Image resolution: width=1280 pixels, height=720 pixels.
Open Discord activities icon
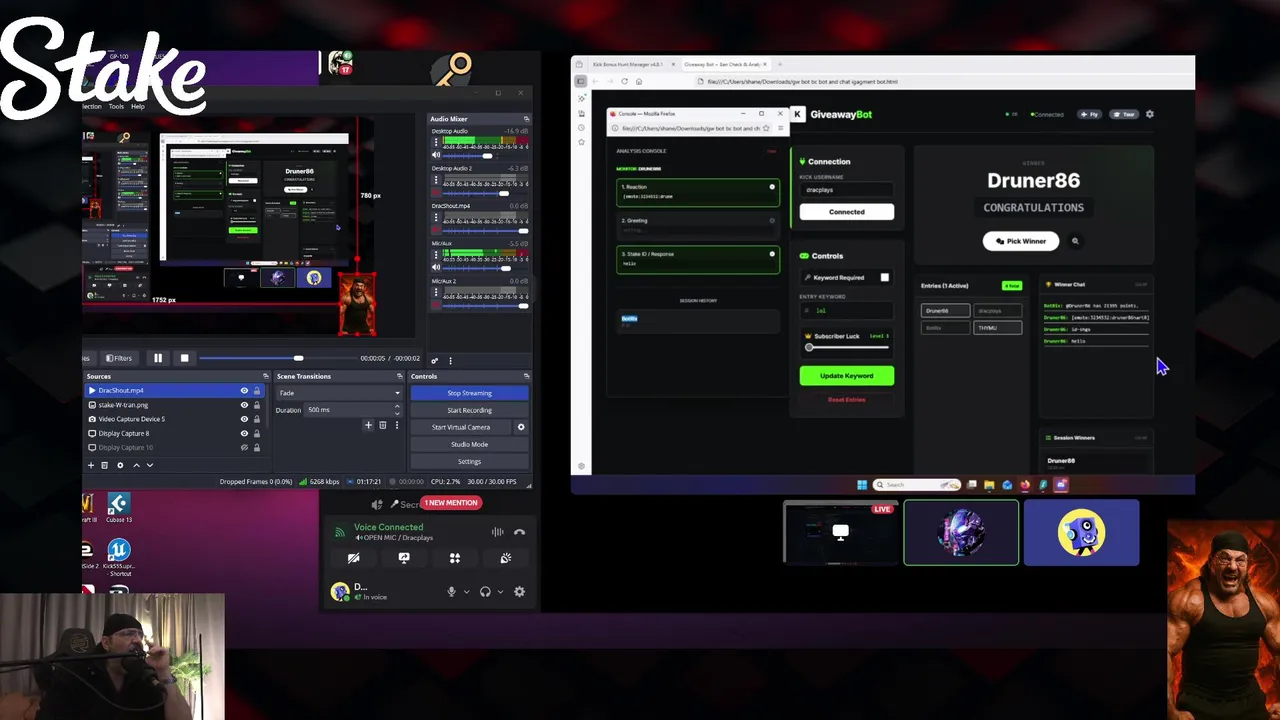455,558
